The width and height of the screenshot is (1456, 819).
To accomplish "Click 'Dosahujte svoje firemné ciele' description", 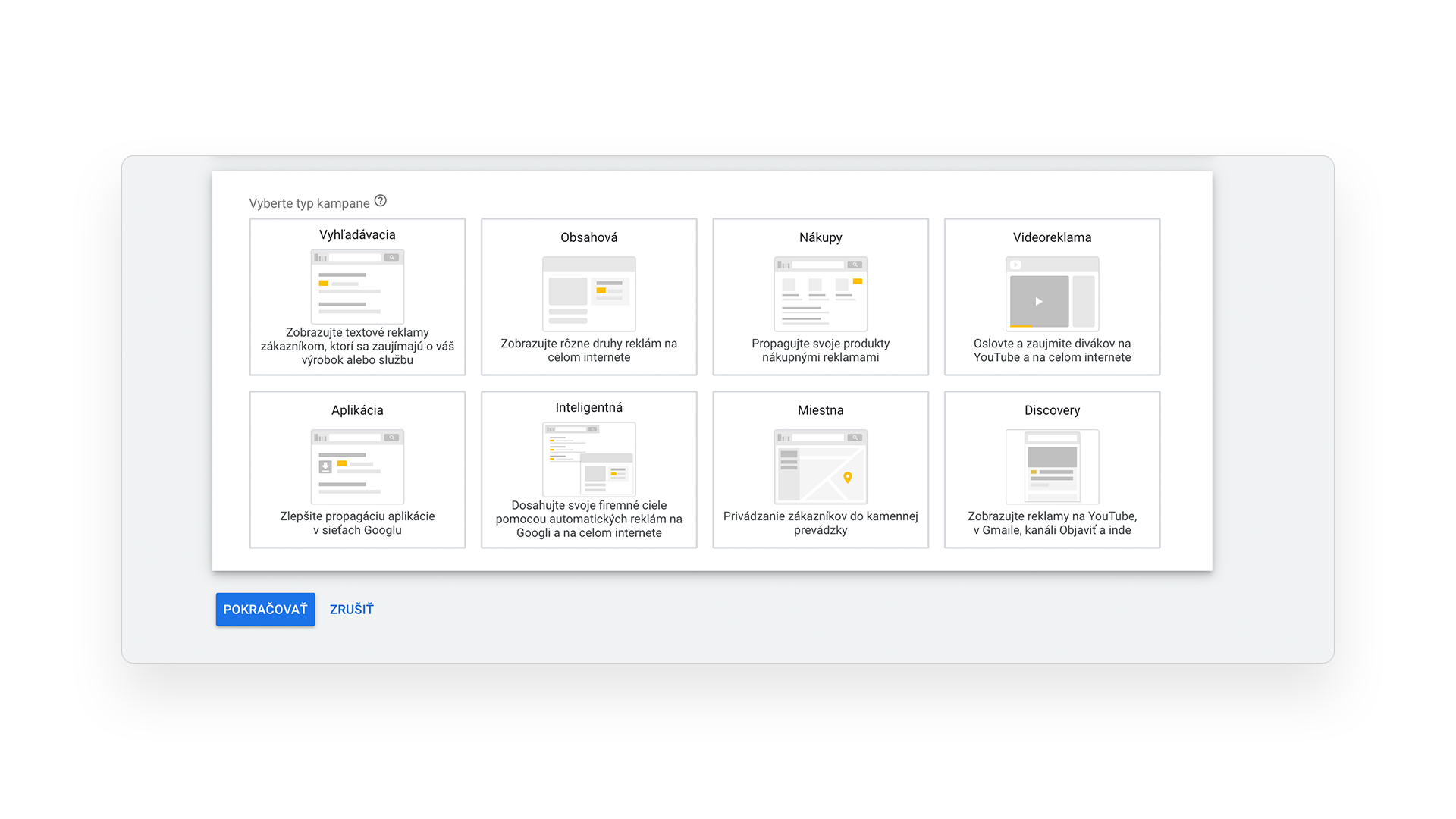I will [589, 519].
